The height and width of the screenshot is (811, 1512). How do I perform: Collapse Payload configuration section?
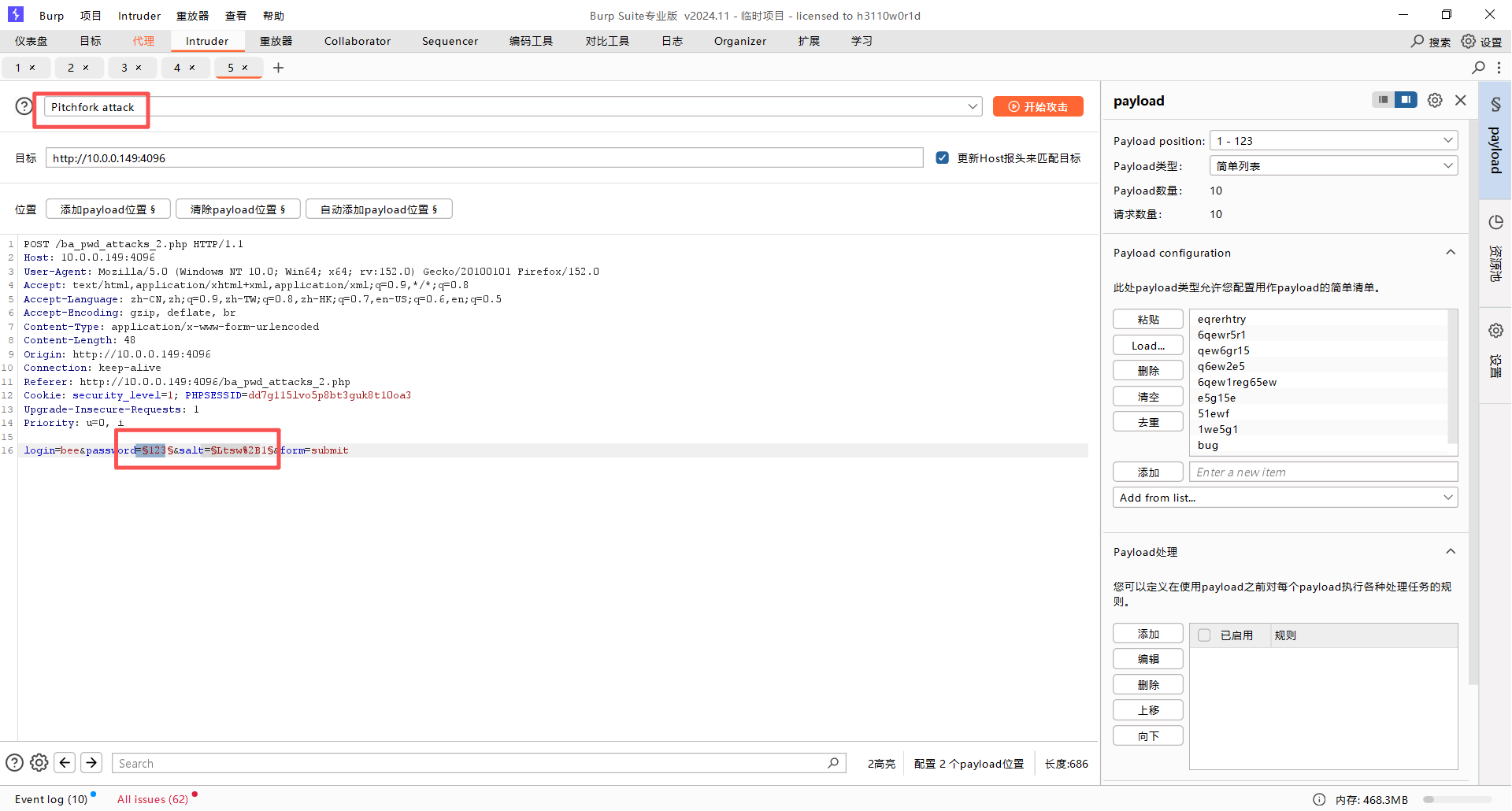coord(1451,253)
